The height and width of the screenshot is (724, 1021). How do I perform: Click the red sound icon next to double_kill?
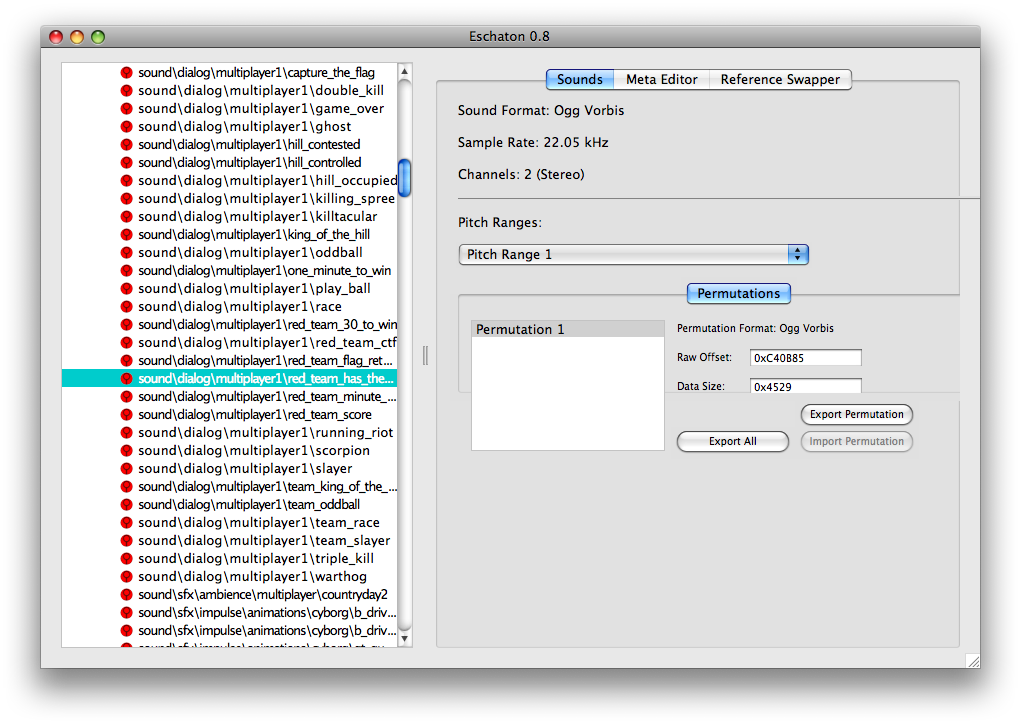tap(127, 91)
